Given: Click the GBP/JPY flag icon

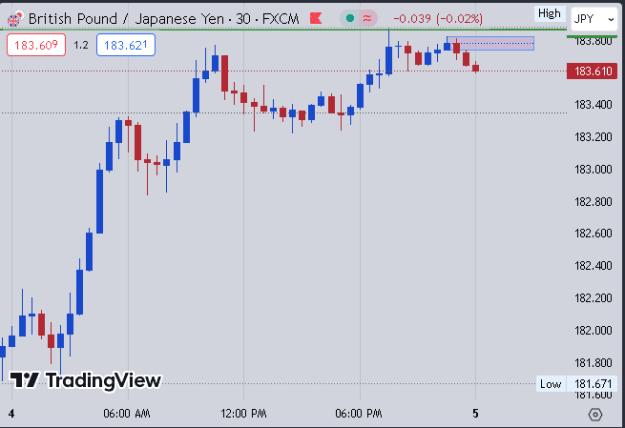Looking at the screenshot, I should [14, 19].
